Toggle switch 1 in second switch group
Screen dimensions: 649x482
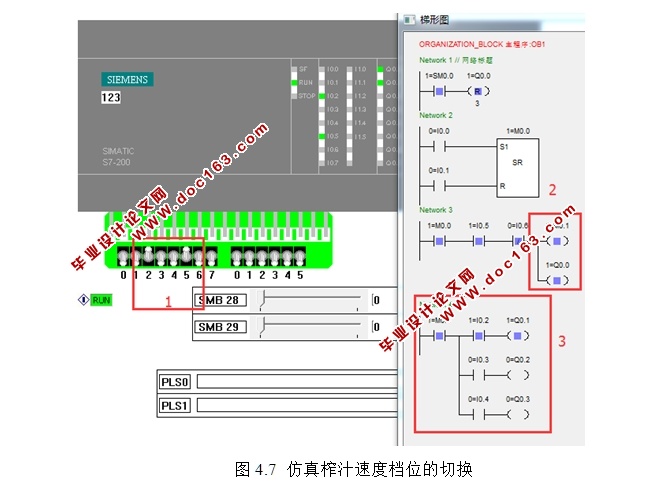coord(249,257)
